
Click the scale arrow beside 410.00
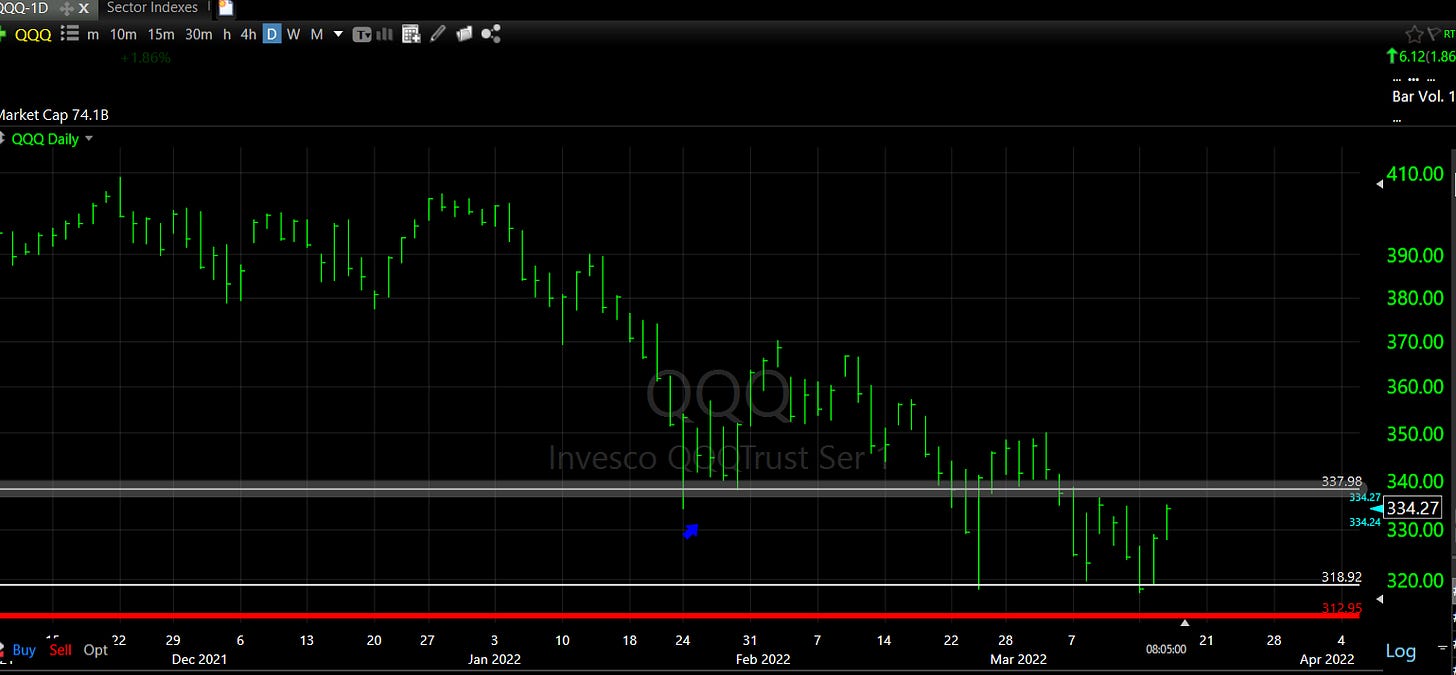(1381, 182)
